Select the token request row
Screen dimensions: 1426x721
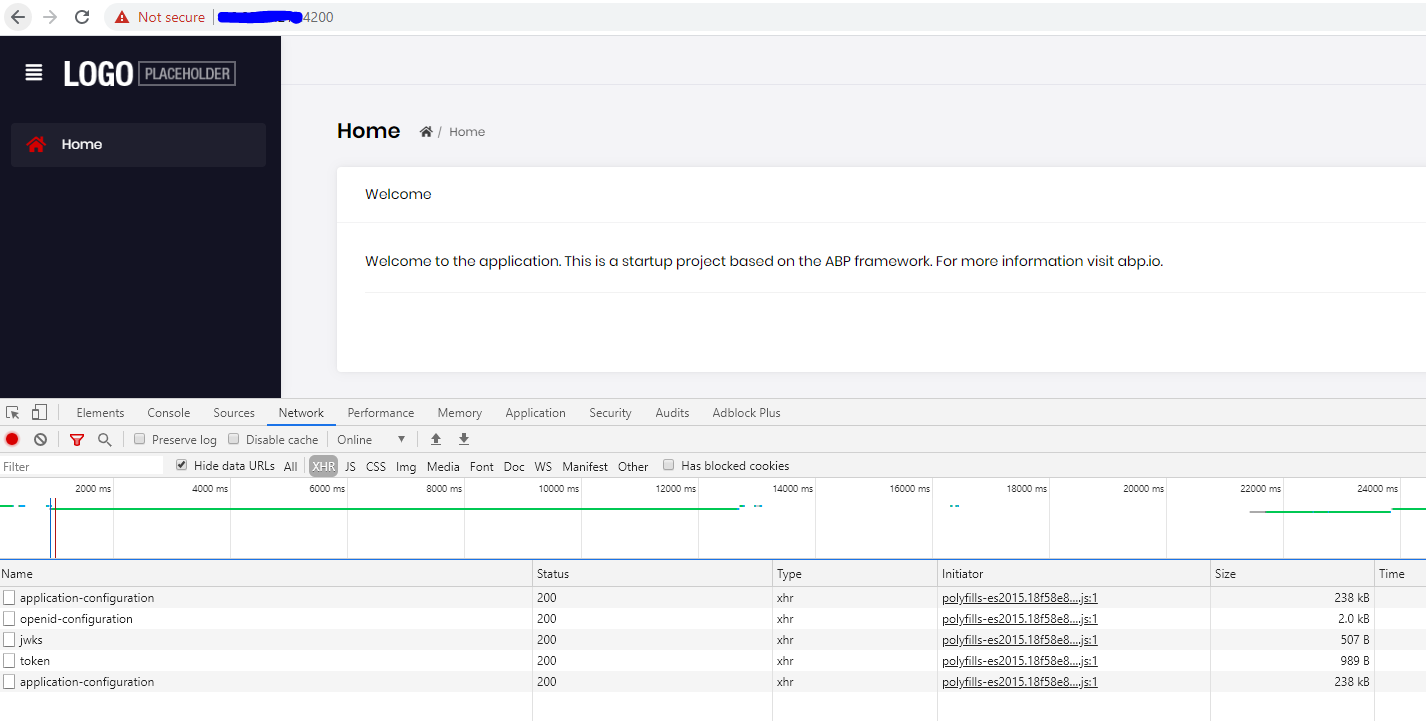tap(35, 660)
